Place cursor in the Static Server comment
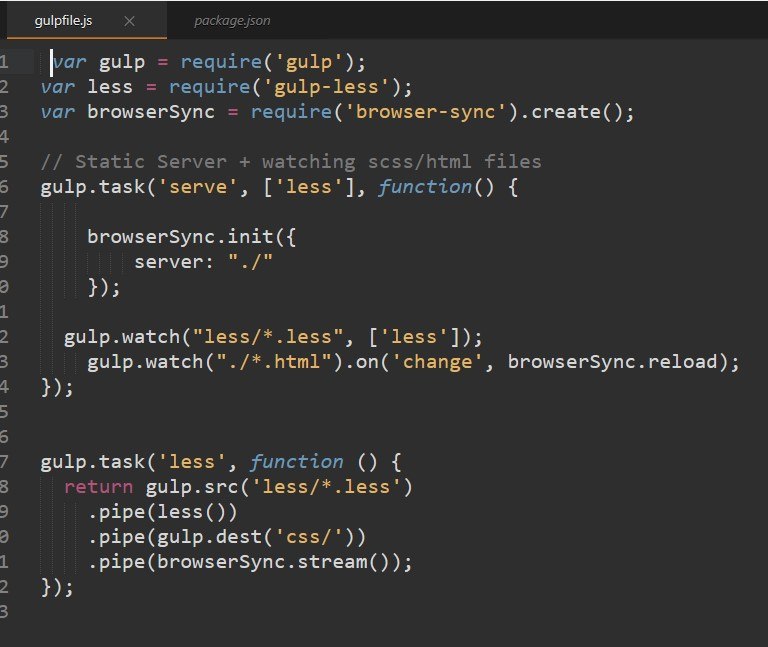 pyautogui.click(x=291, y=162)
